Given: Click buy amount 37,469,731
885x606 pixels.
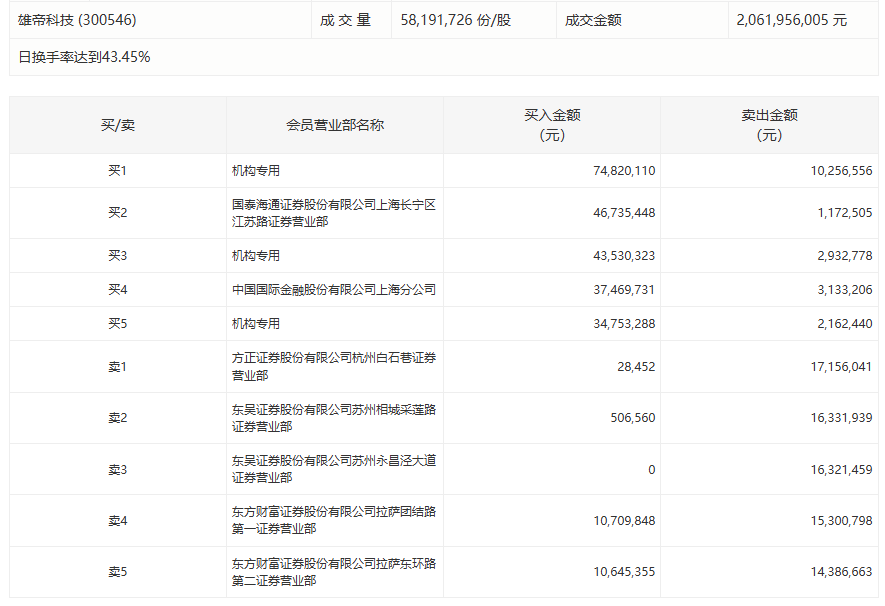Looking at the screenshot, I should [x=624, y=289].
